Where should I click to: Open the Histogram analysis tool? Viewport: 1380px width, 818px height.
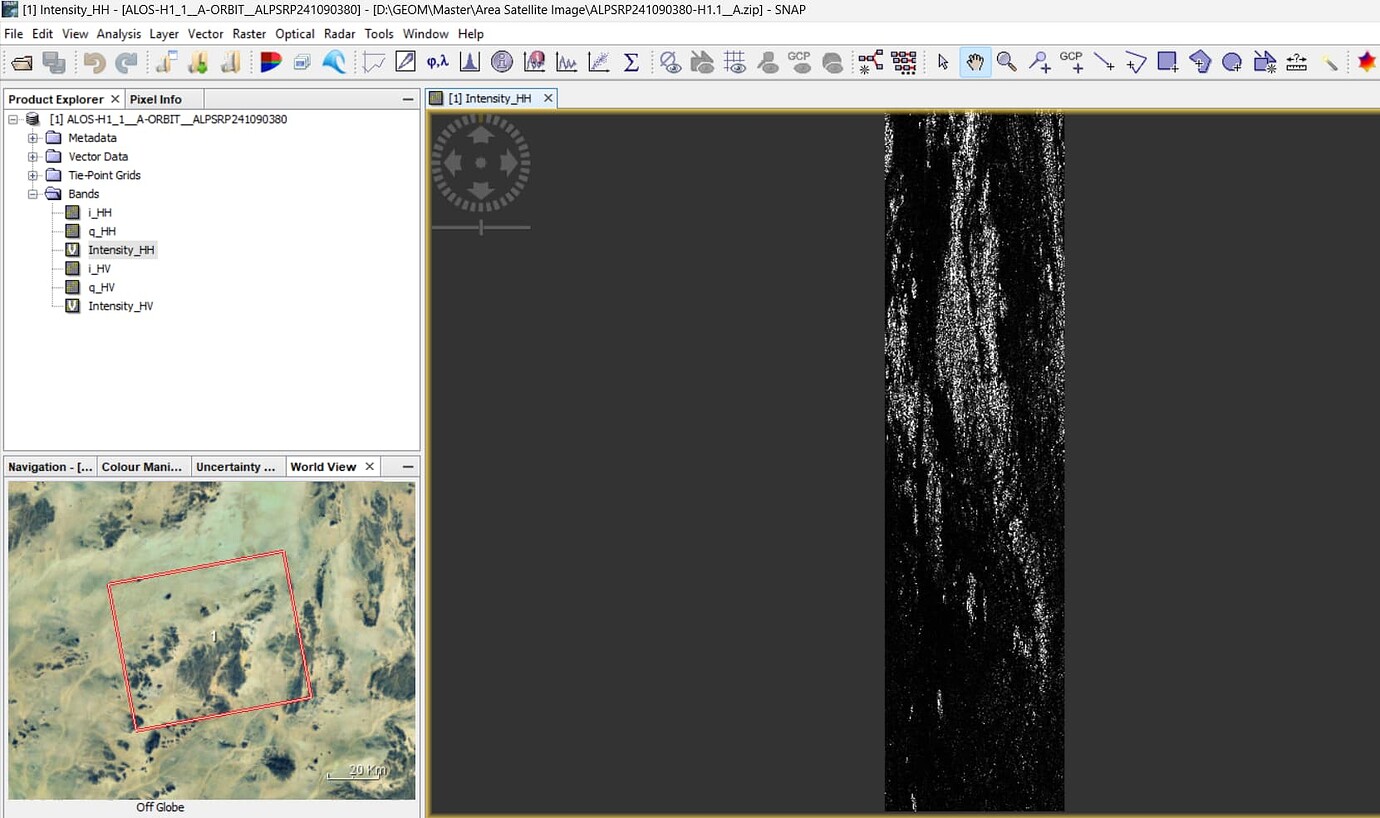tap(469, 62)
